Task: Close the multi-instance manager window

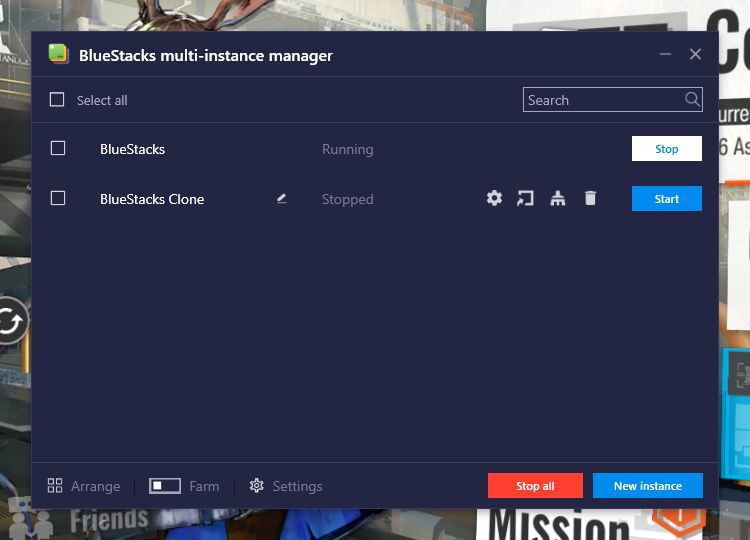Action: pos(695,54)
